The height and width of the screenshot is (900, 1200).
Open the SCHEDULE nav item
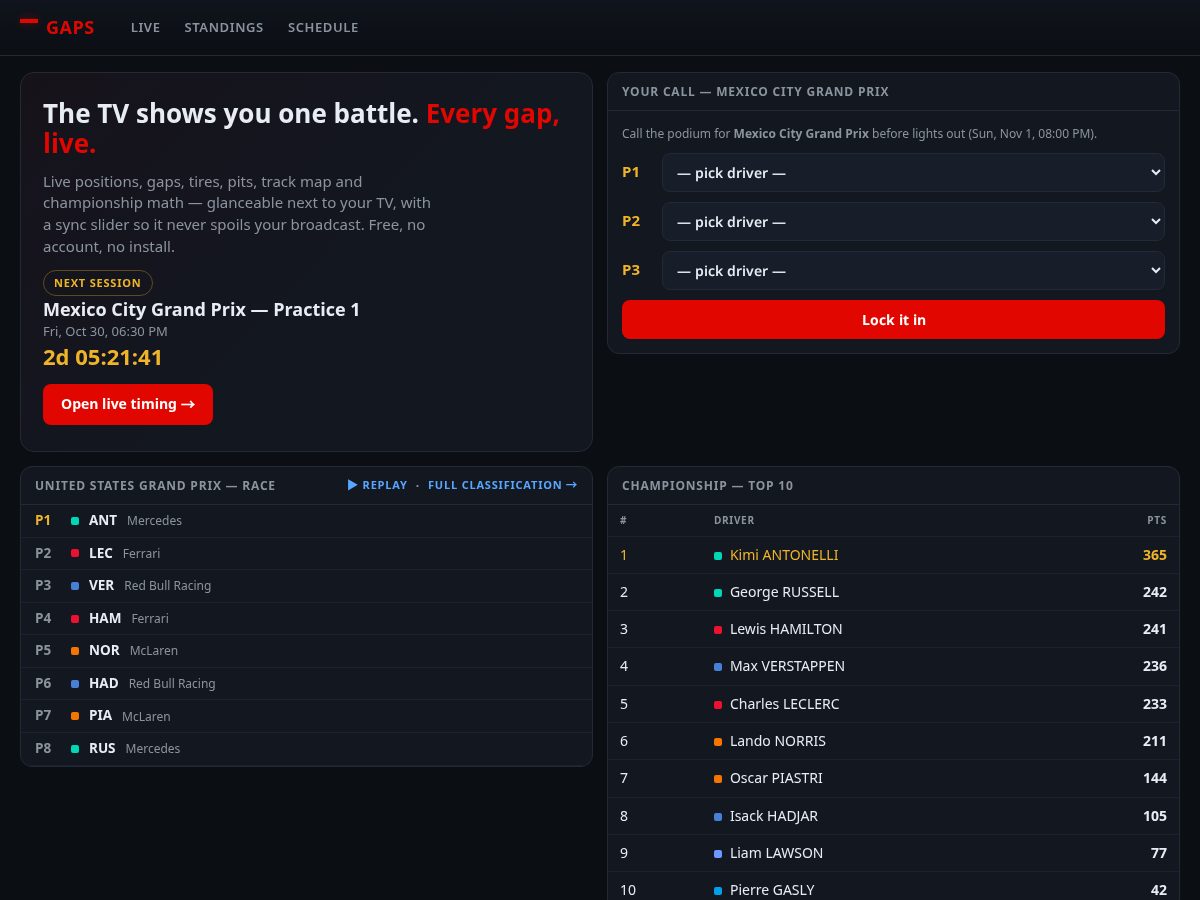click(323, 28)
